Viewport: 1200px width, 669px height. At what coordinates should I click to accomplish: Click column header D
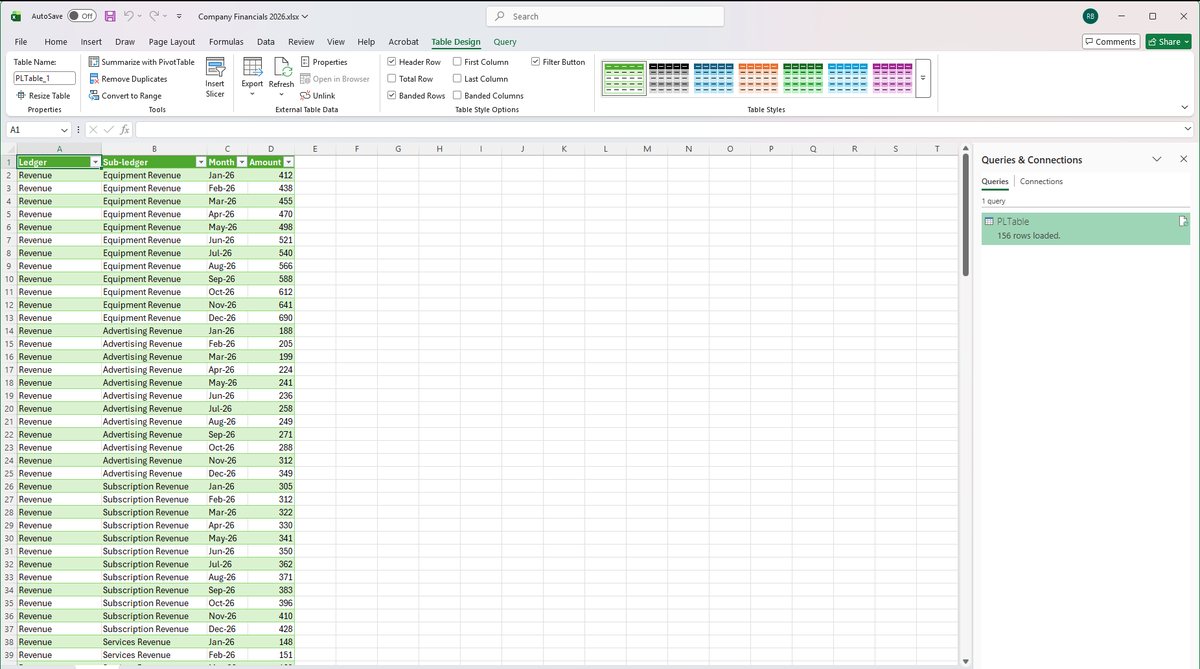271,149
